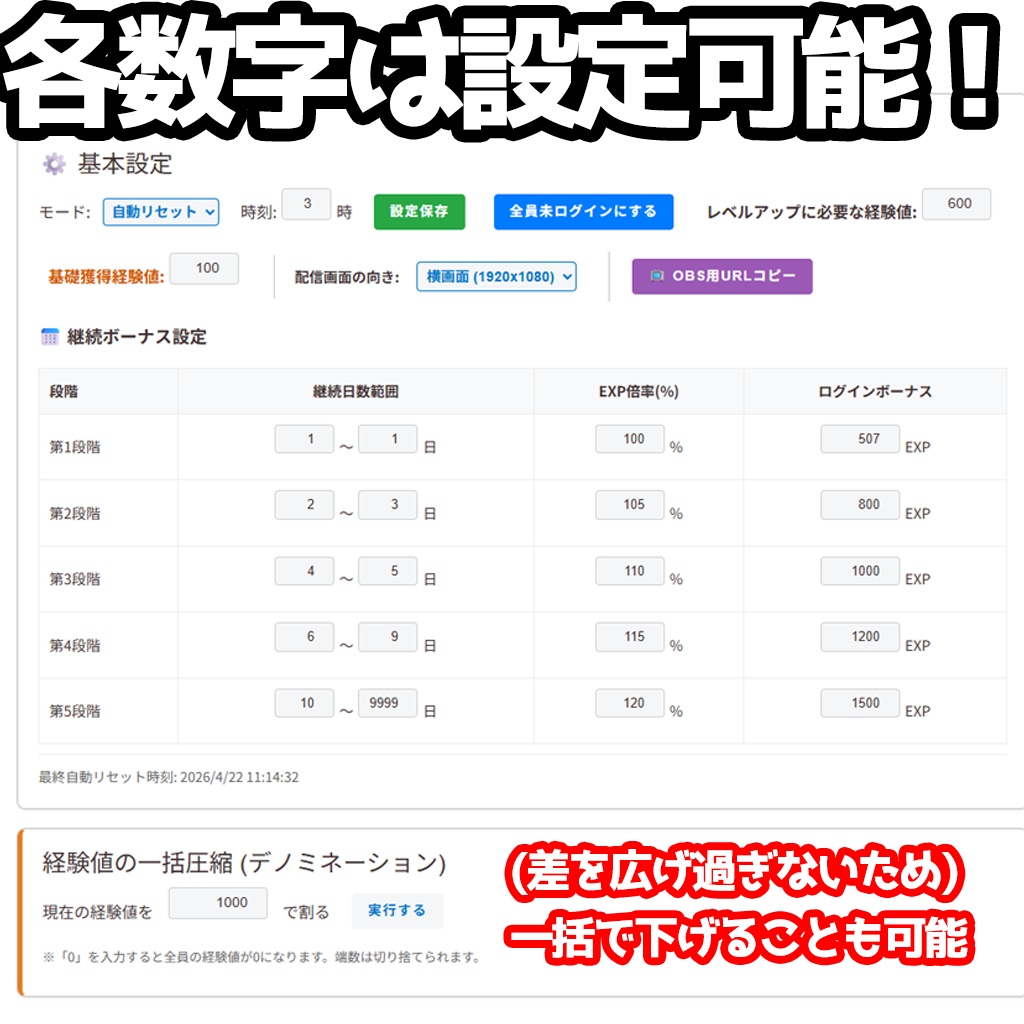Select the 9999 day range field of 第5段階
This screenshot has width=1024, height=1024.
pyautogui.click(x=386, y=702)
